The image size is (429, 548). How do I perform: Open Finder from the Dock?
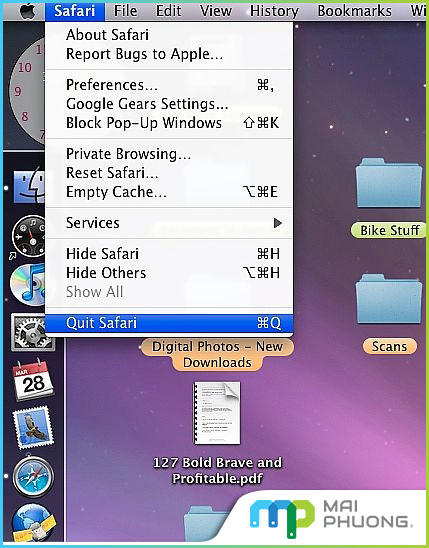tap(29, 187)
